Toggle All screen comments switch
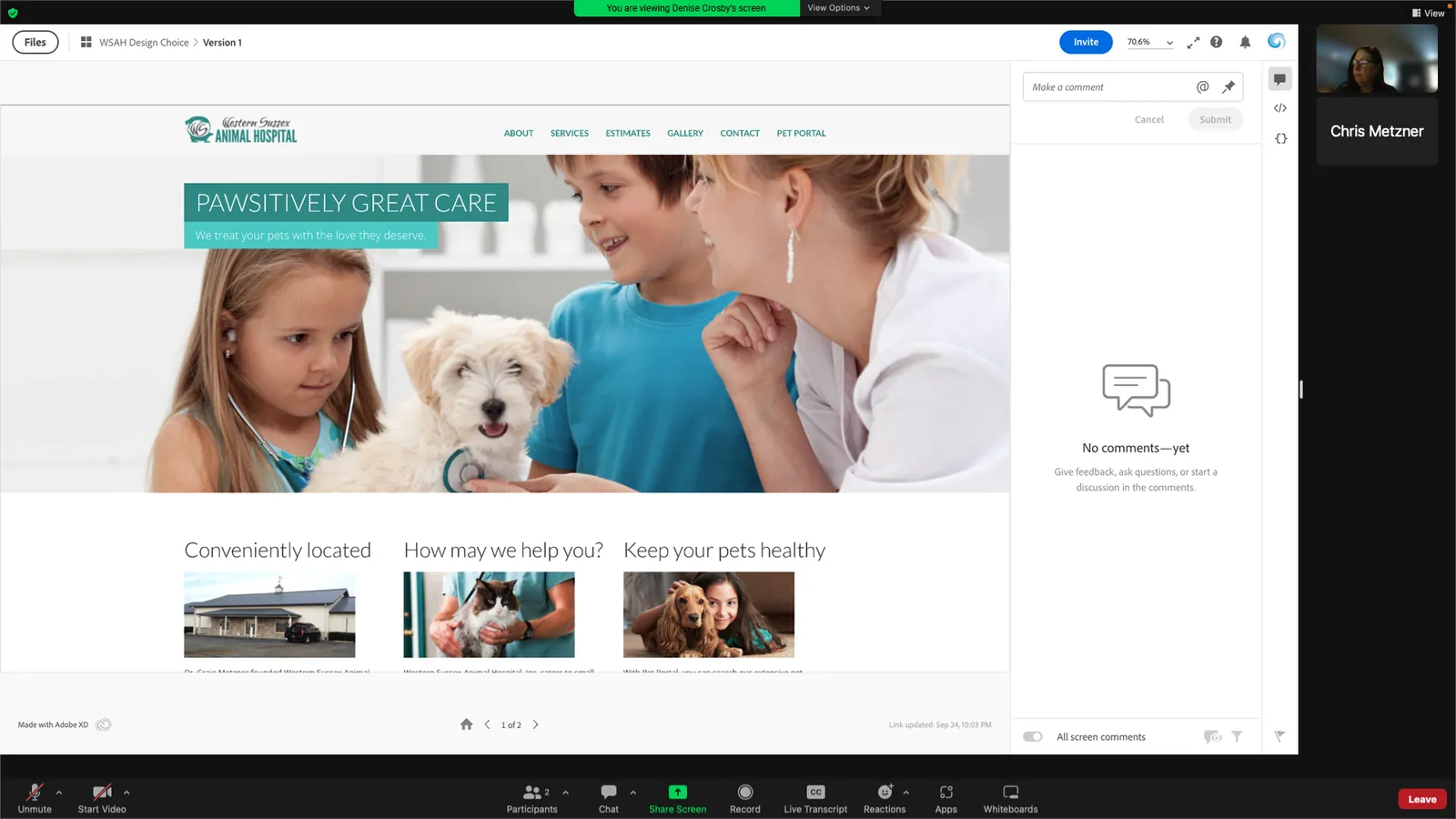This screenshot has width=1456, height=819. pos(1033,737)
